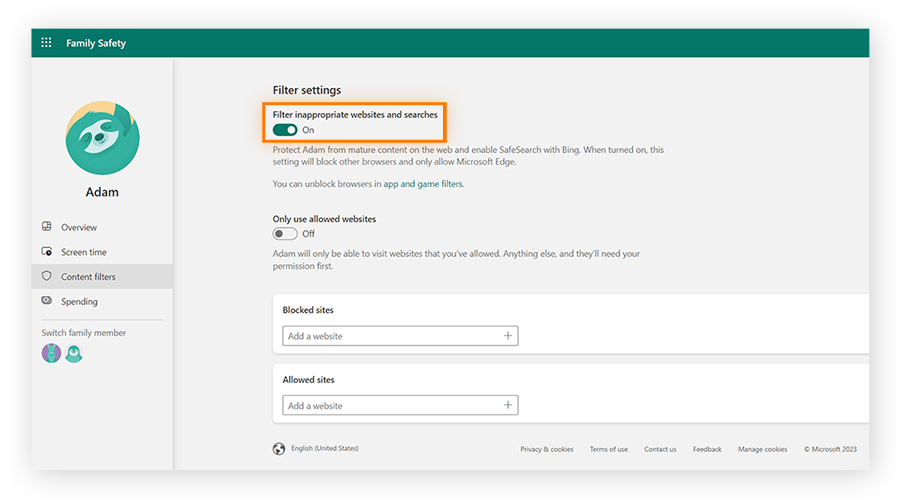Image resolution: width=900 pixels, height=504 pixels.
Task: Click the Adam name label
Action: (x=102, y=192)
